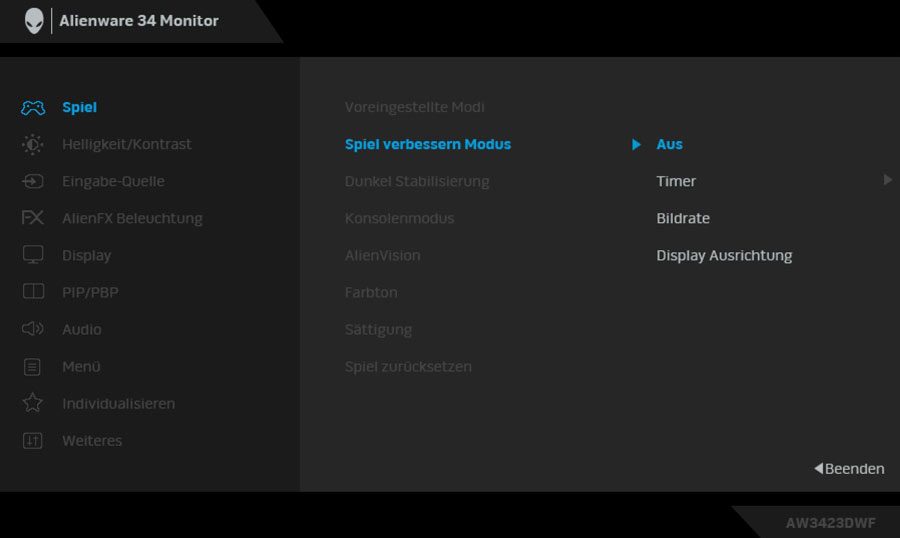Choose the Bildrate option
Viewport: 900px width, 538px height.
683,218
